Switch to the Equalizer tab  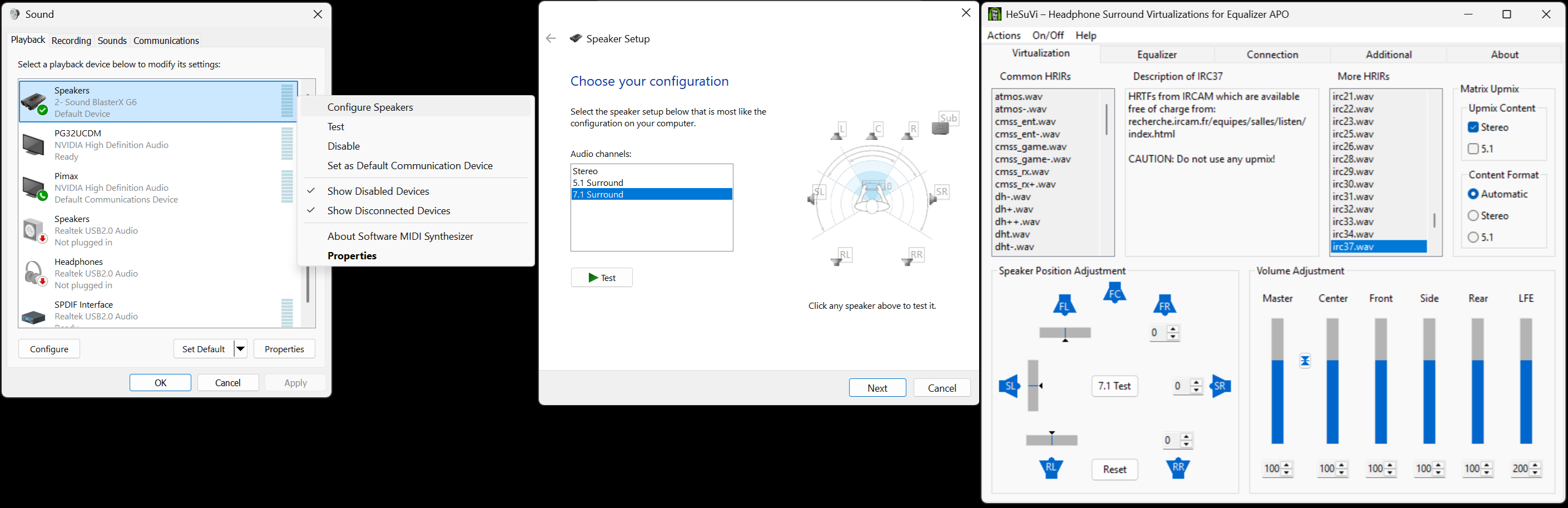tap(1157, 55)
